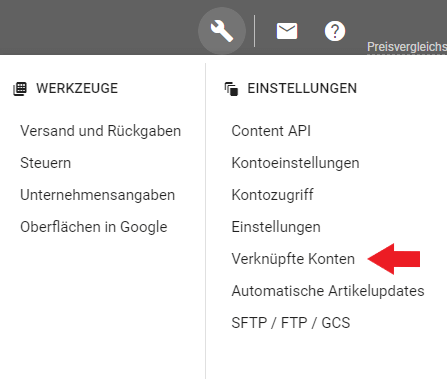Viewport: 447px width, 386px height.
Task: Open Kontozugriff
Action: (272, 195)
